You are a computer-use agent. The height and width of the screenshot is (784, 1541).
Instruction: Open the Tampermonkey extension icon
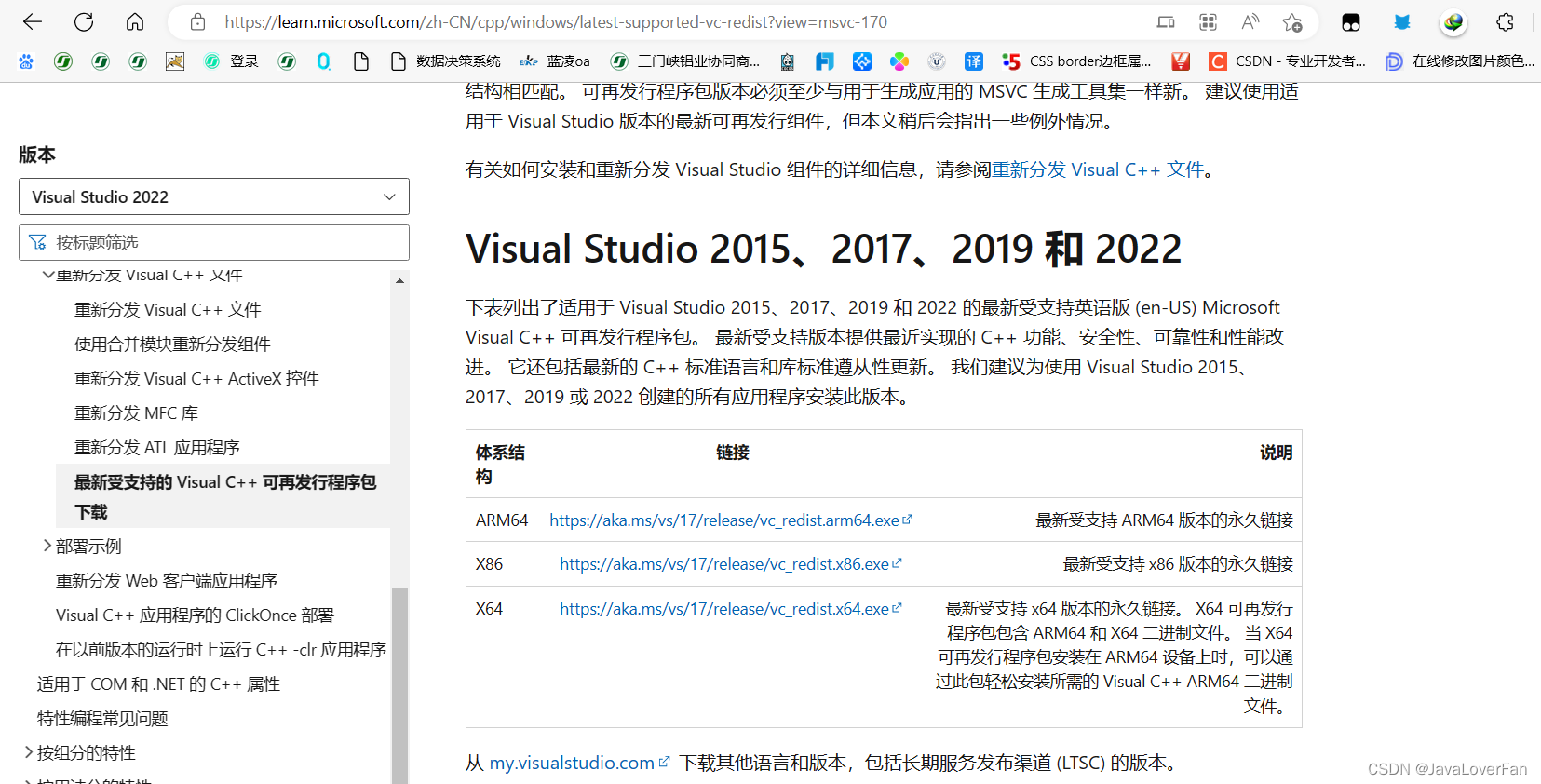click(x=1351, y=22)
